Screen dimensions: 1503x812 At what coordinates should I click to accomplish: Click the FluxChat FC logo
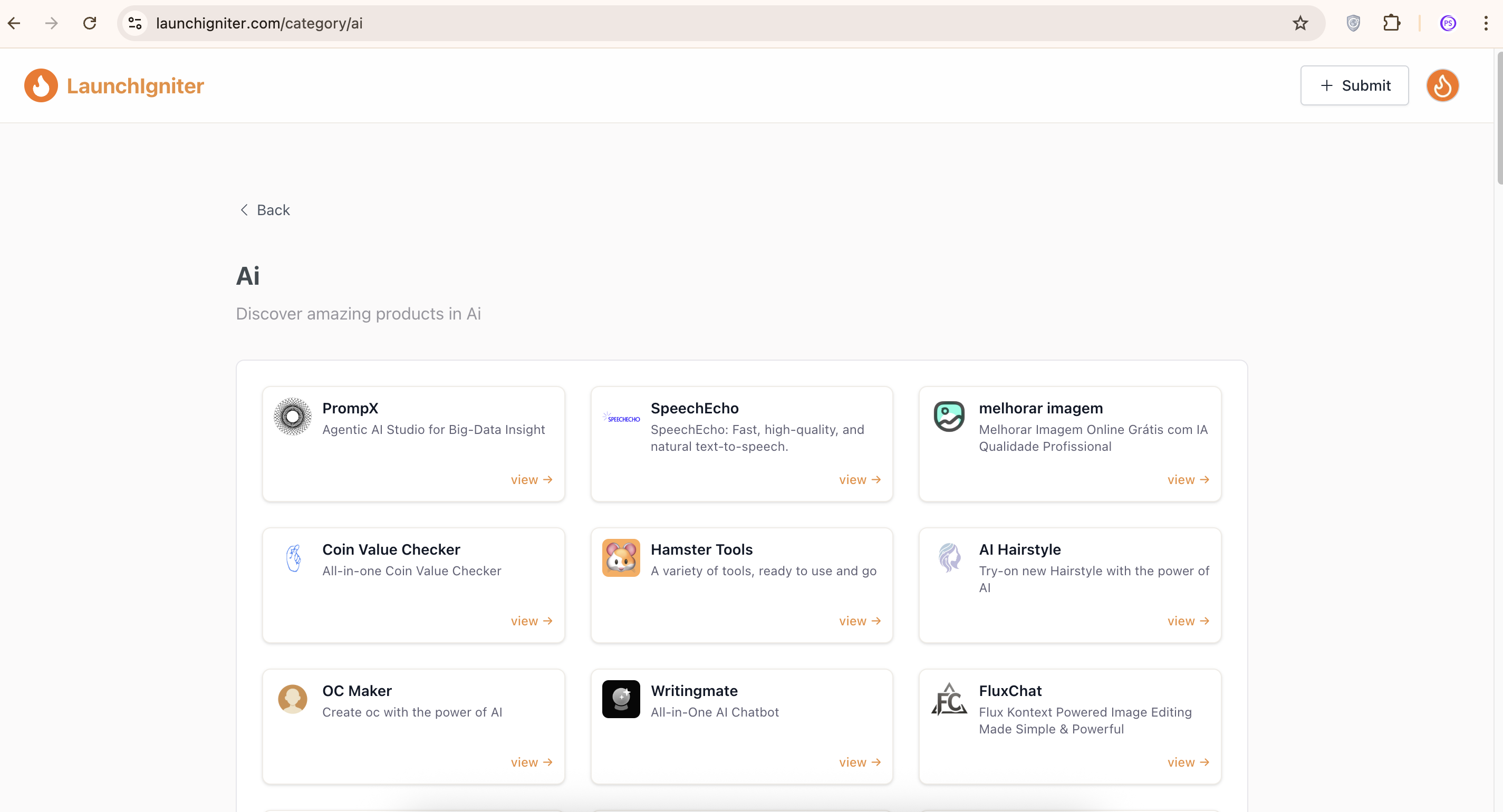949,699
